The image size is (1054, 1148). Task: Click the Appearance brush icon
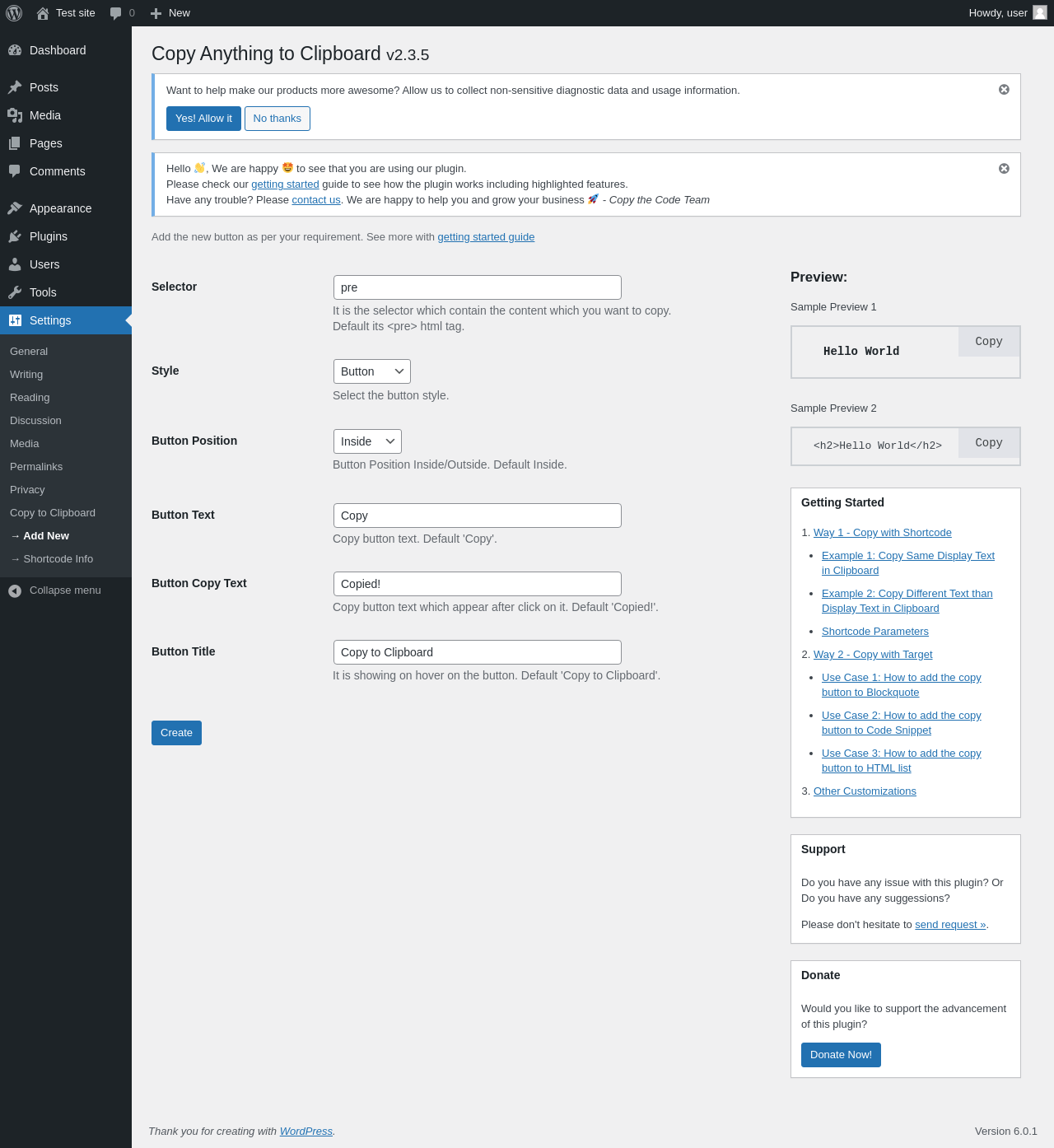(15, 208)
